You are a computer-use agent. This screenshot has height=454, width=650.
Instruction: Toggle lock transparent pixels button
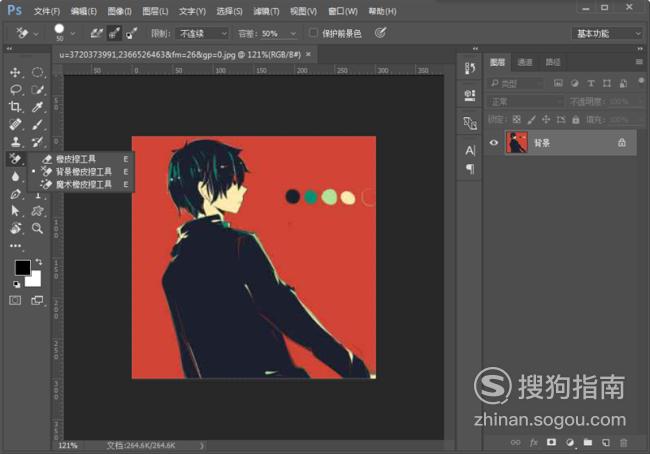517,120
